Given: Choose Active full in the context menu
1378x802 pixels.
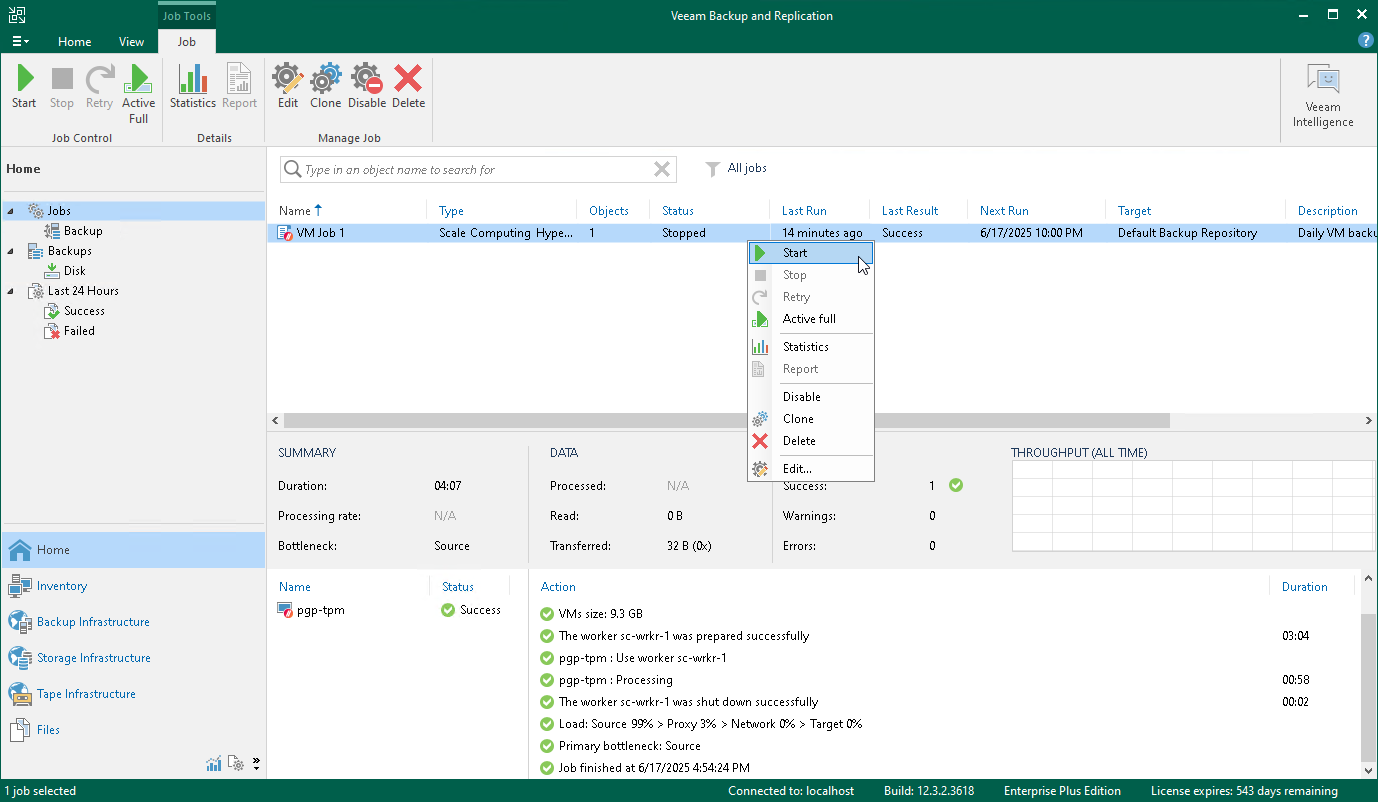Looking at the screenshot, I should tap(811, 319).
